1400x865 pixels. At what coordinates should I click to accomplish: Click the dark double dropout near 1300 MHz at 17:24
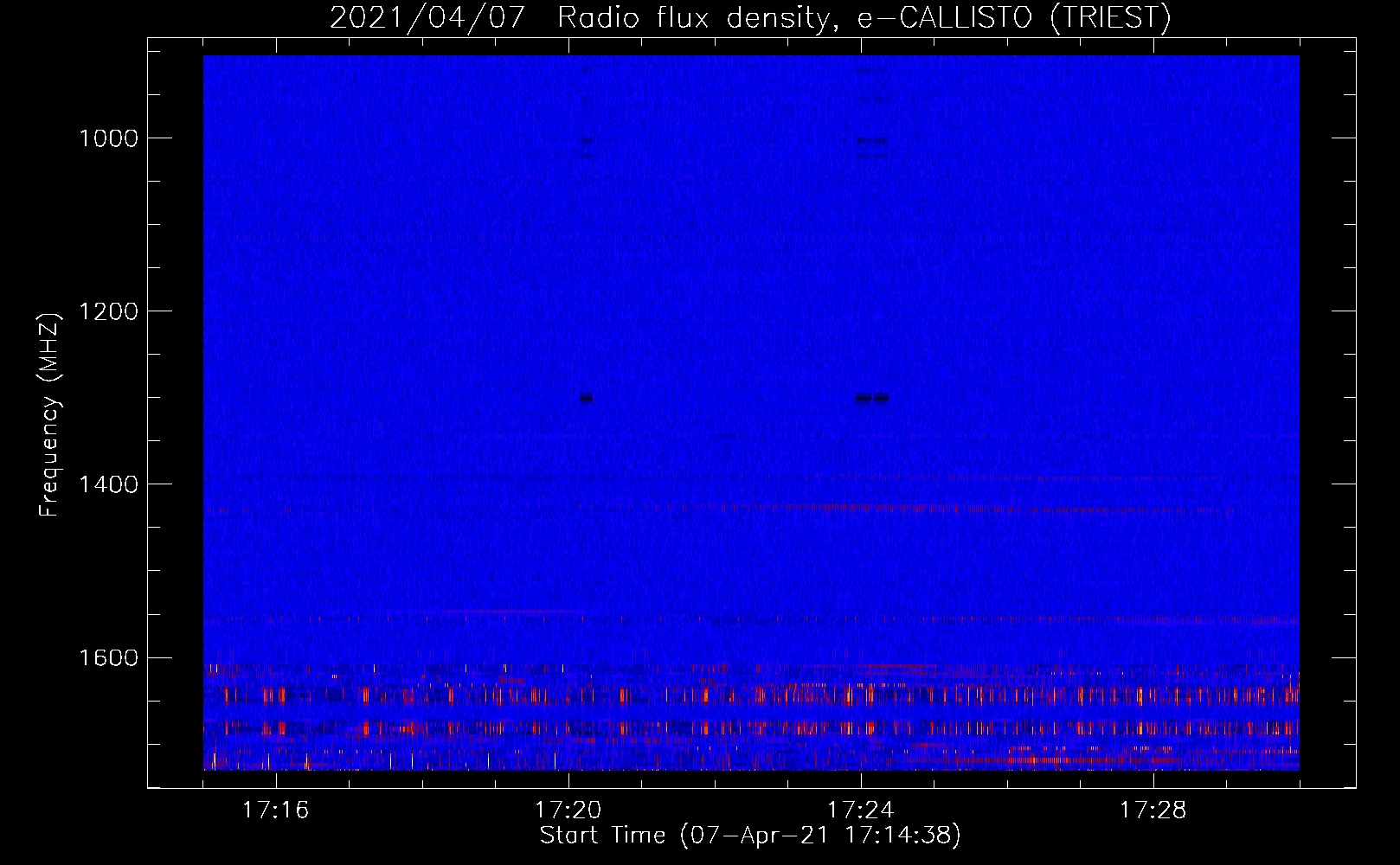point(872,398)
